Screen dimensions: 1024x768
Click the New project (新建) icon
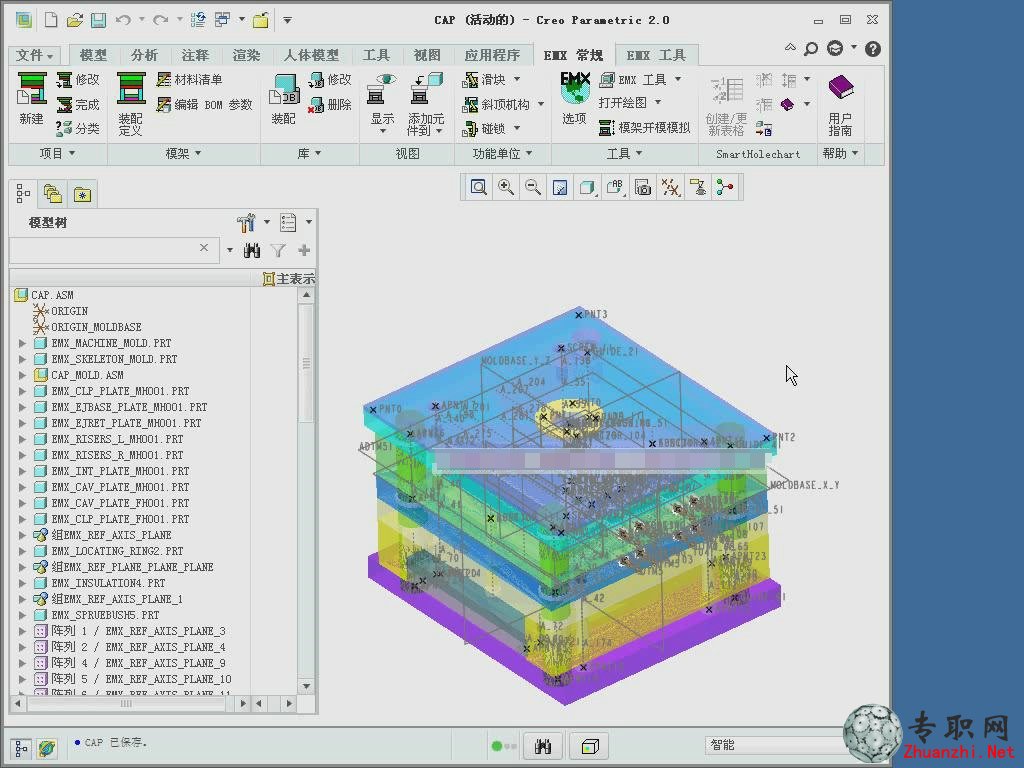coord(31,89)
